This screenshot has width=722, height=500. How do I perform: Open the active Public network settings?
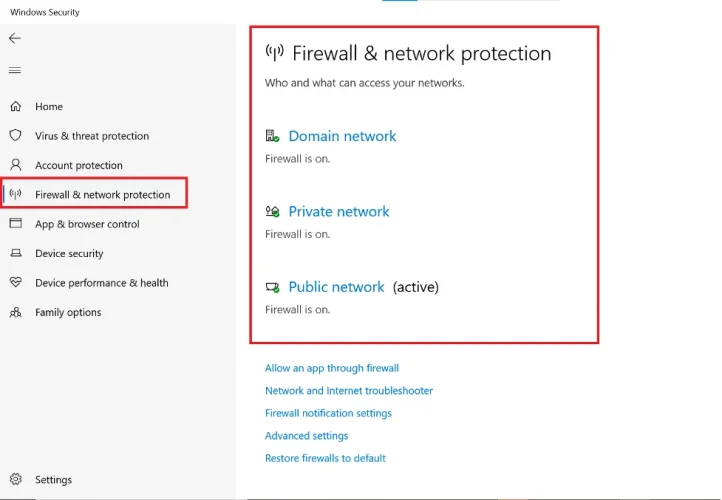(336, 287)
